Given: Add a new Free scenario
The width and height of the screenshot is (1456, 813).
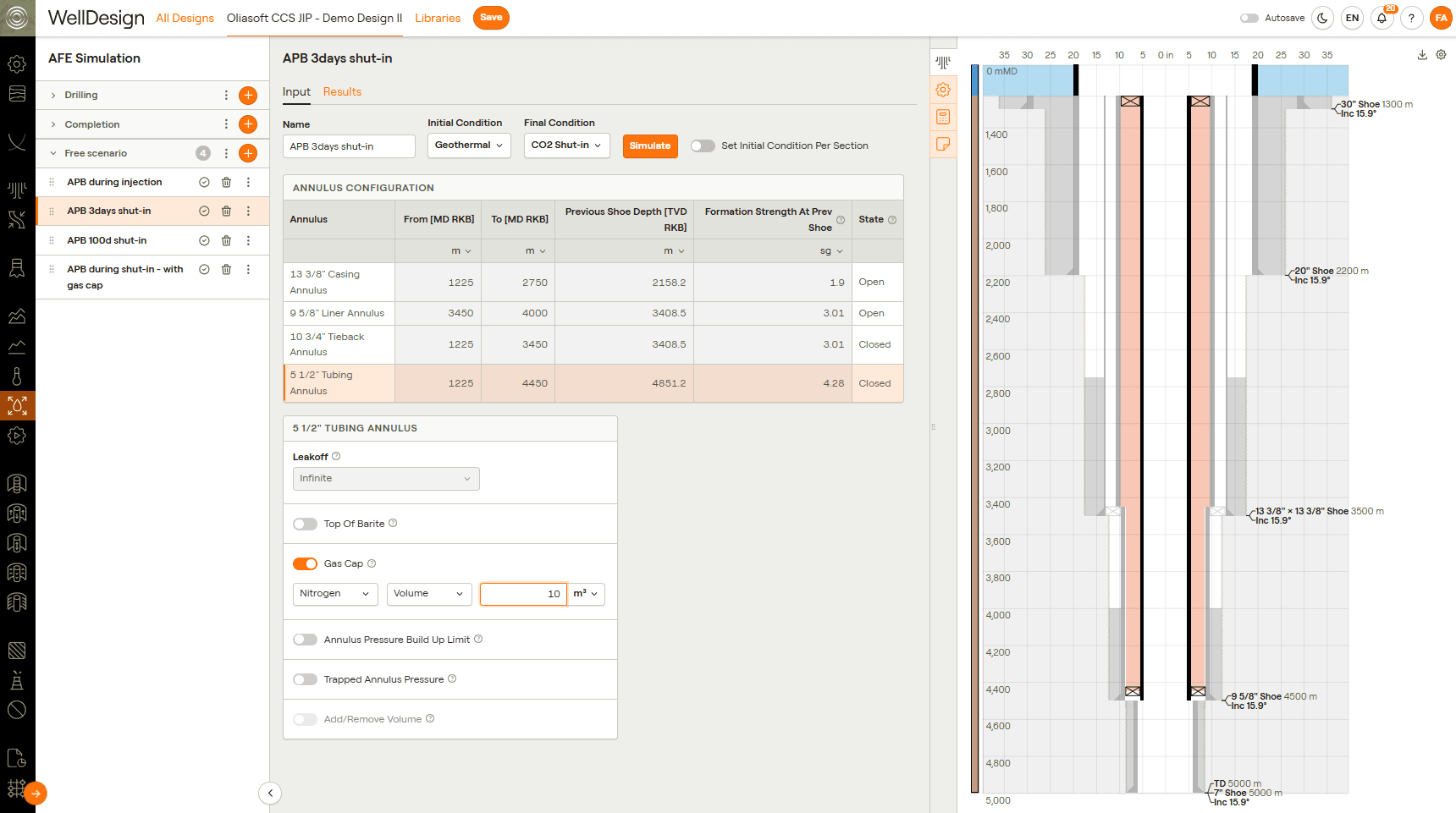Looking at the screenshot, I should tap(248, 153).
